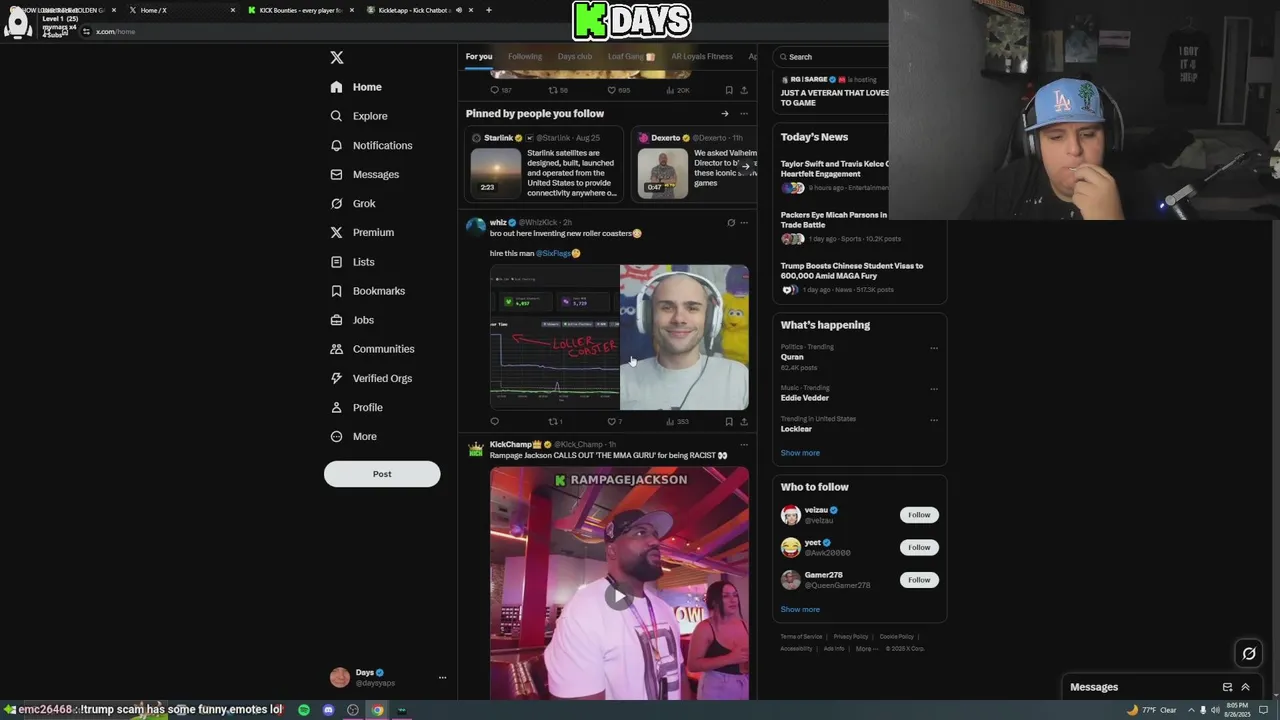Show more under What's happening
The height and width of the screenshot is (720, 1280).
(x=800, y=453)
